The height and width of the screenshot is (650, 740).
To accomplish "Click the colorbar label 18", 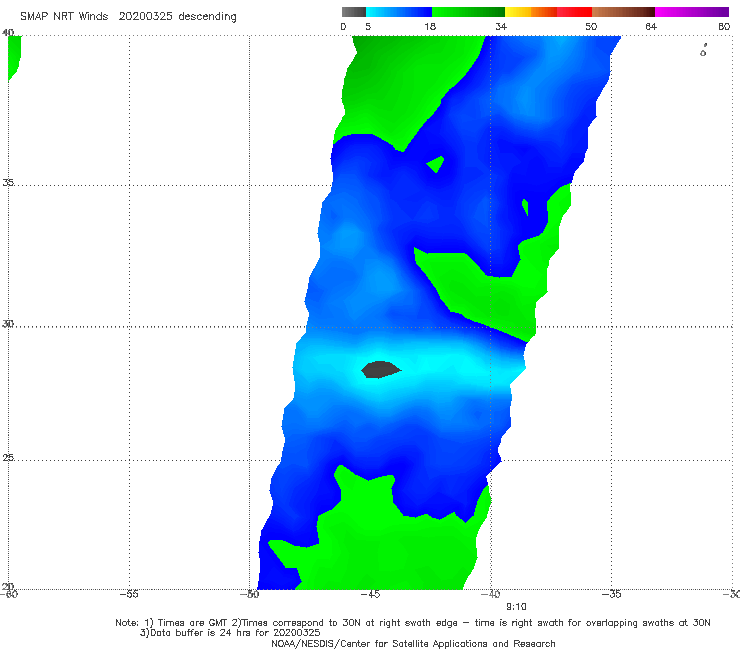I will (430, 26).
